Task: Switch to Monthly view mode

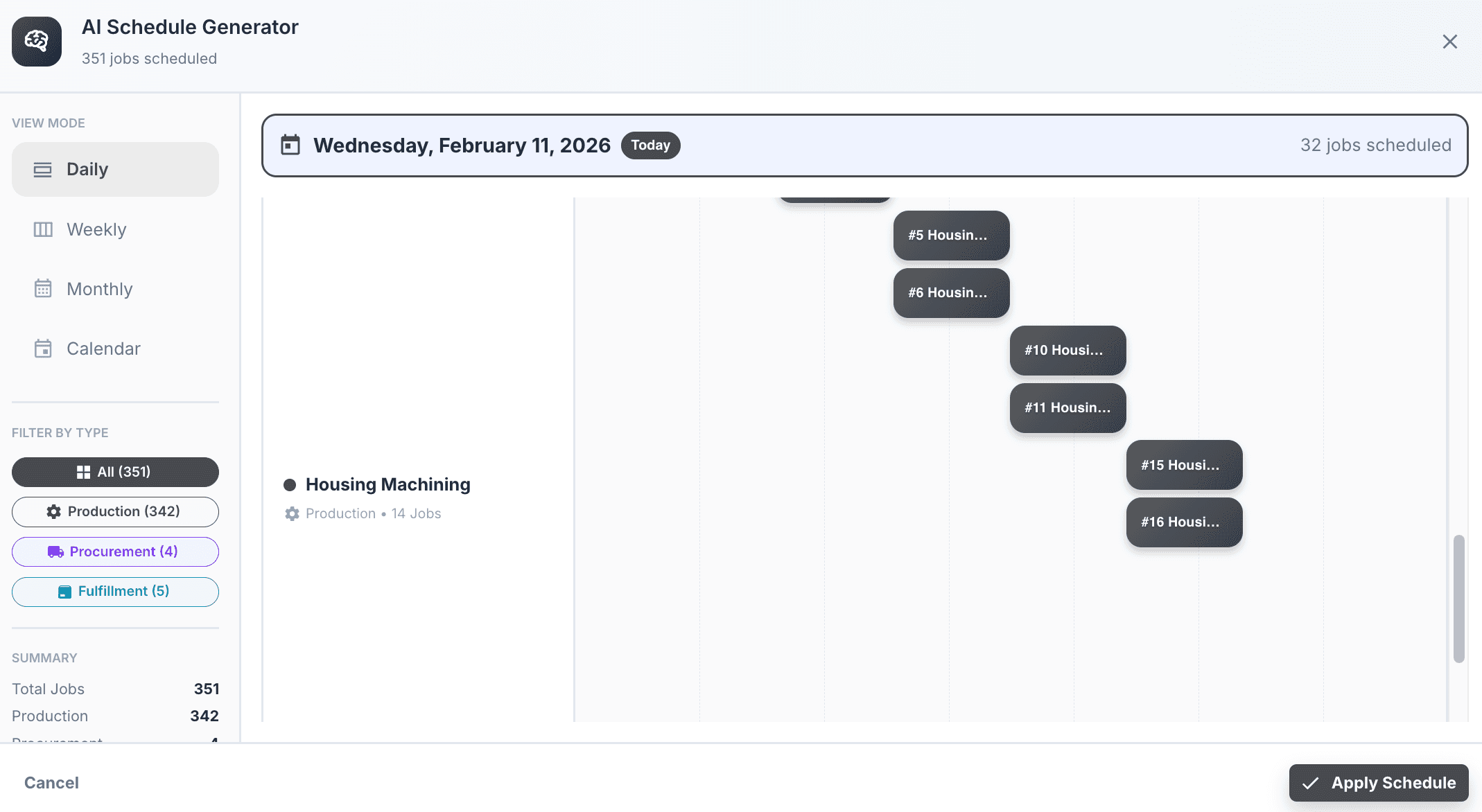Action: pos(115,289)
